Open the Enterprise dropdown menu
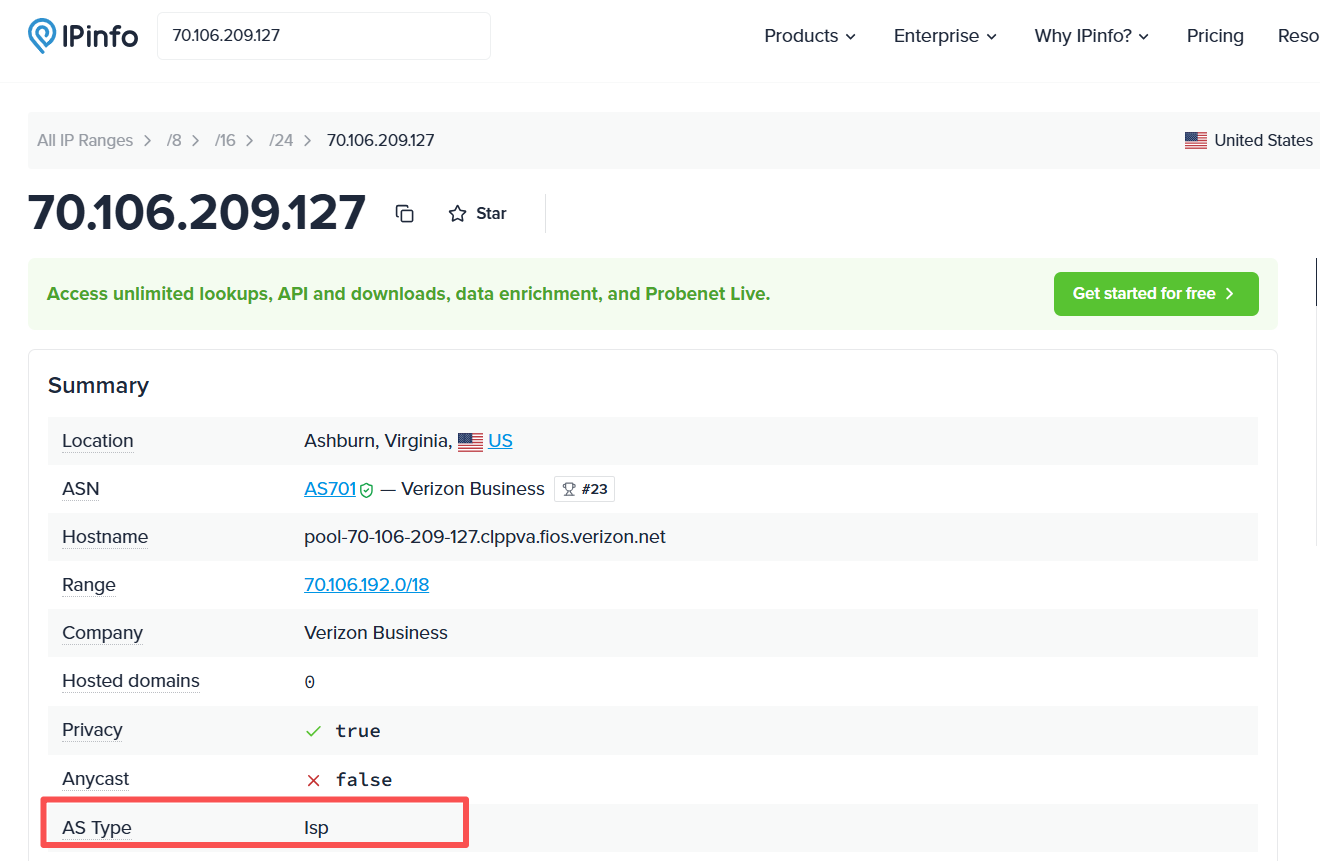Viewport: 1320px width, 861px height. click(x=945, y=36)
